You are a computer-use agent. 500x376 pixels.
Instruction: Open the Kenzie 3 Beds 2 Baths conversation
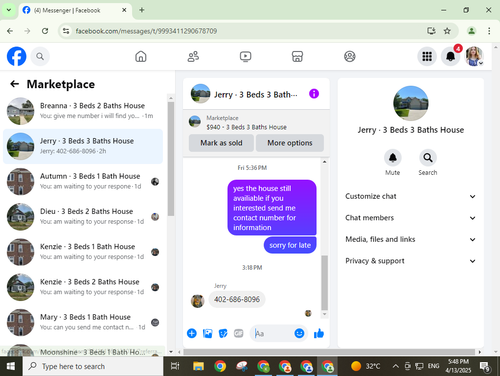(83, 287)
